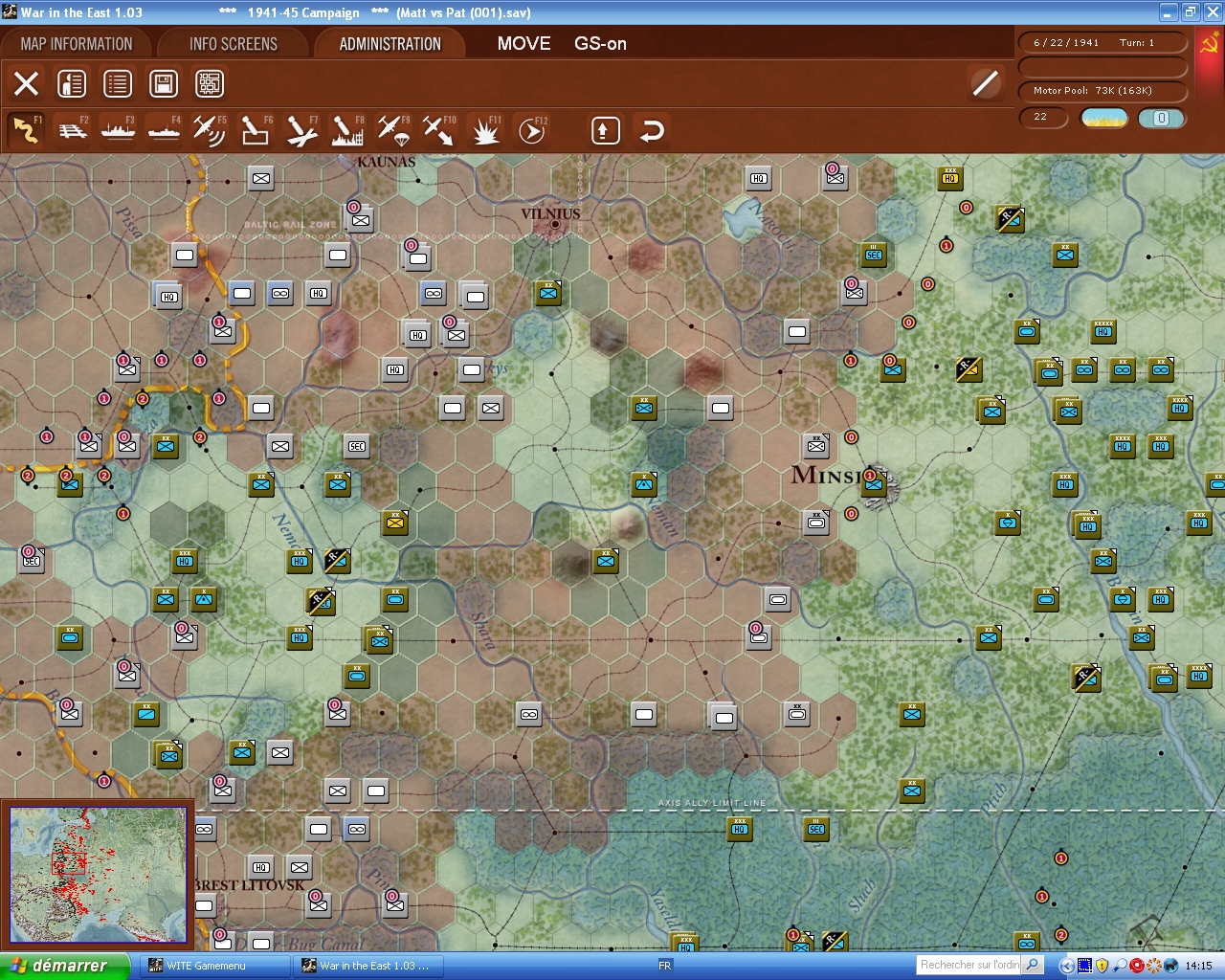1225x980 pixels.
Task: Click the Motor Pool 73K readout
Action: pyautogui.click(x=1103, y=91)
